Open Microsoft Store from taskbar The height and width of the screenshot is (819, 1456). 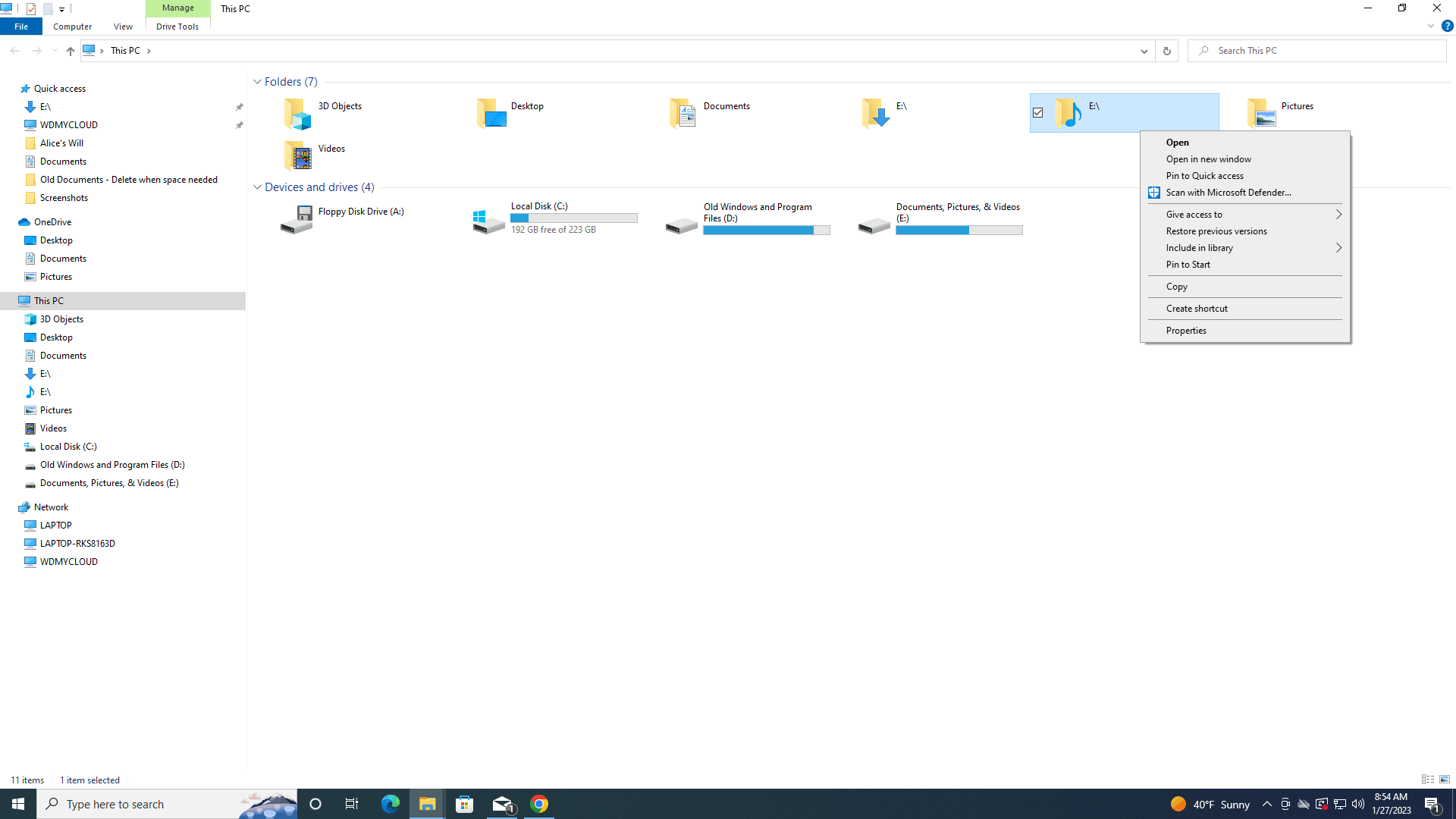coord(464,804)
